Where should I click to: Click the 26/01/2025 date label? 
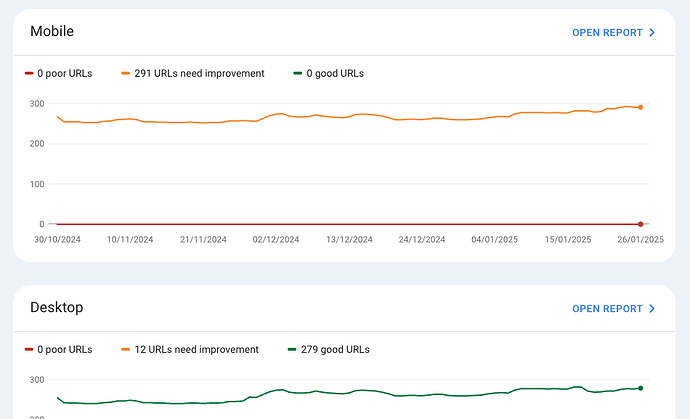point(640,239)
